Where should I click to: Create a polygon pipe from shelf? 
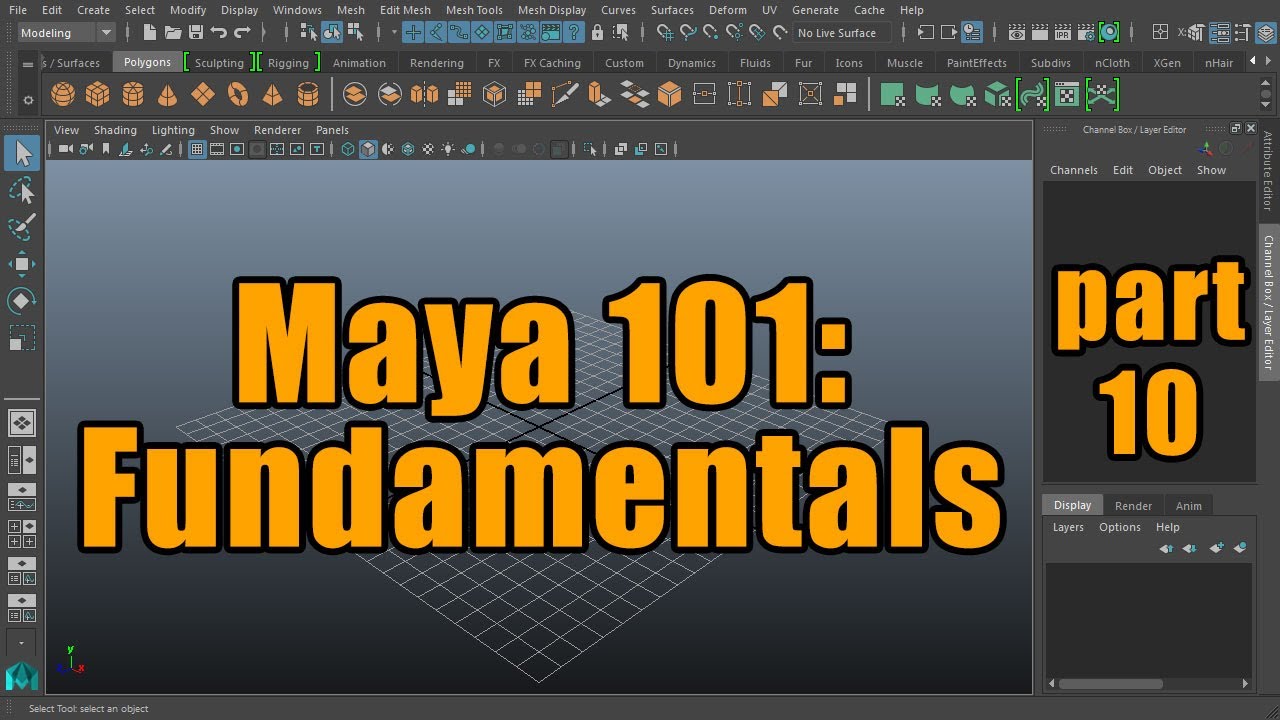coord(308,95)
